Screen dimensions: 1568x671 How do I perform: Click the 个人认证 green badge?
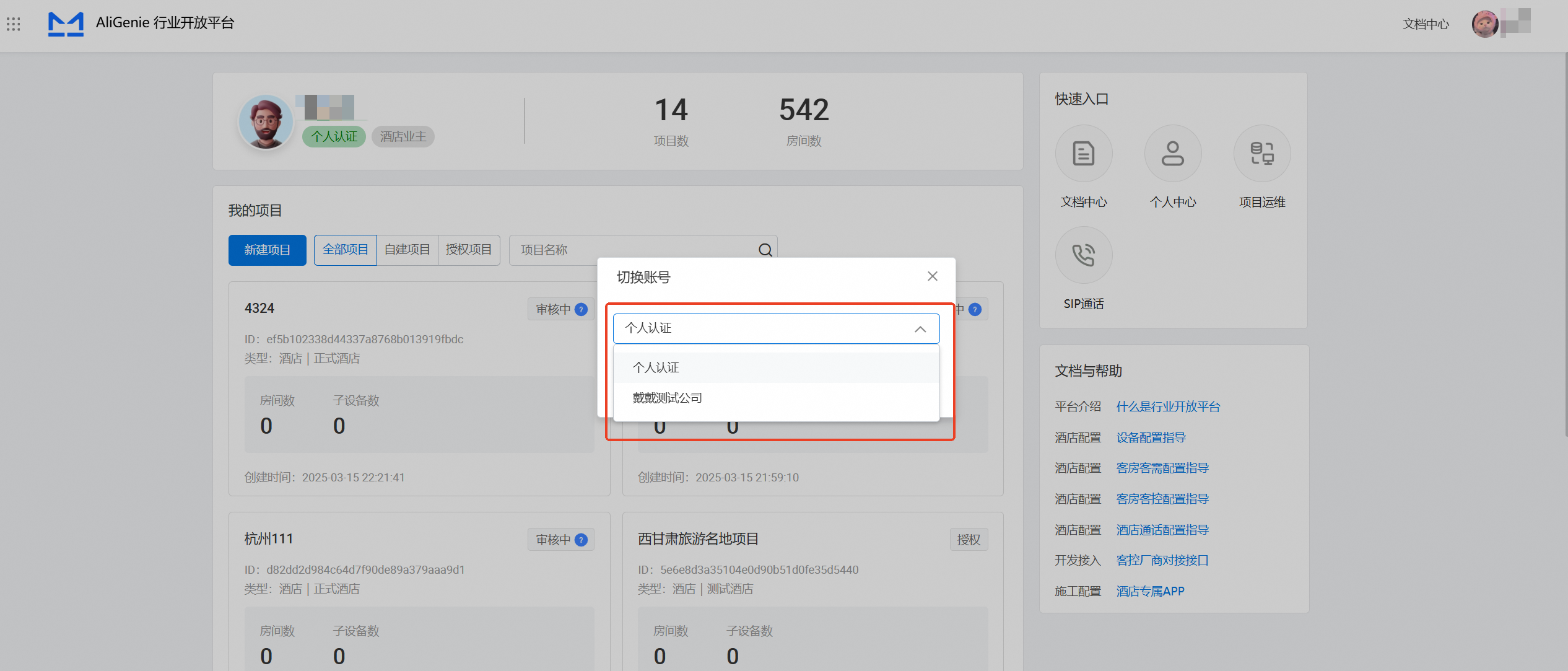click(334, 136)
